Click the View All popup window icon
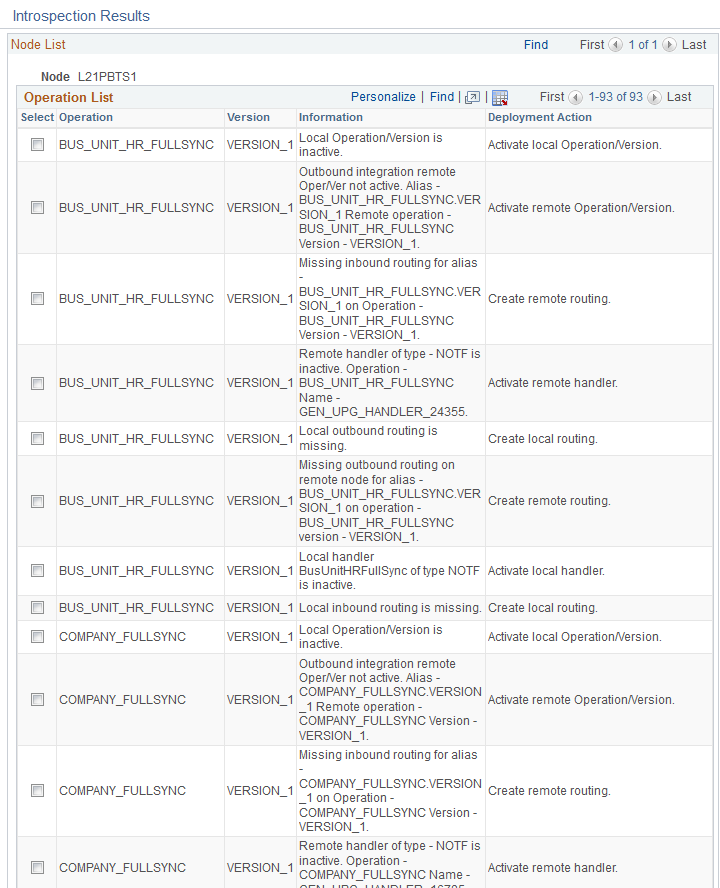Screen dimensions: 720x888 click(x=472, y=97)
